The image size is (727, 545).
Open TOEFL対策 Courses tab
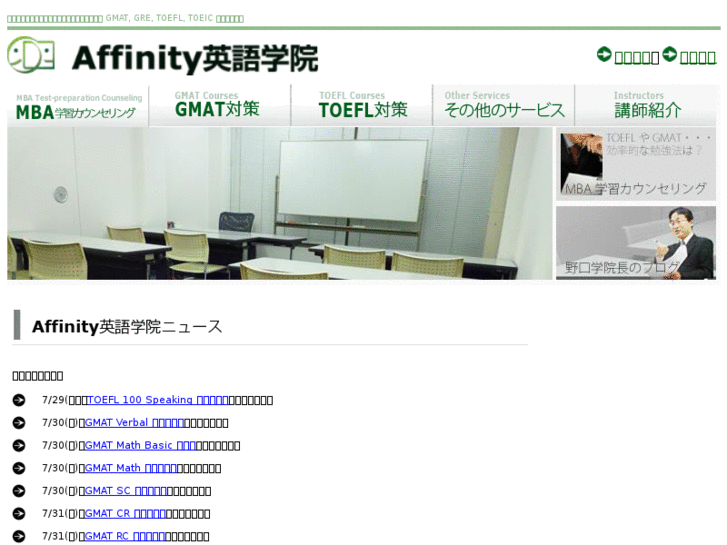point(362,106)
